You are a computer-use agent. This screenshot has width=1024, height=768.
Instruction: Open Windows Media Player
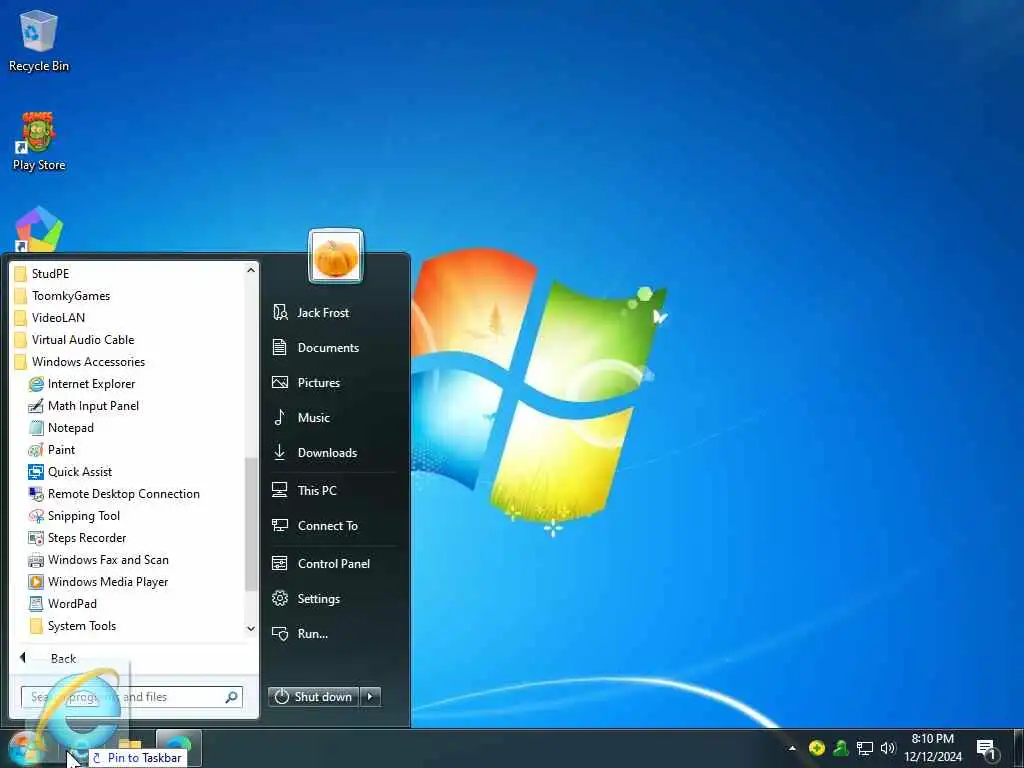(98, 582)
